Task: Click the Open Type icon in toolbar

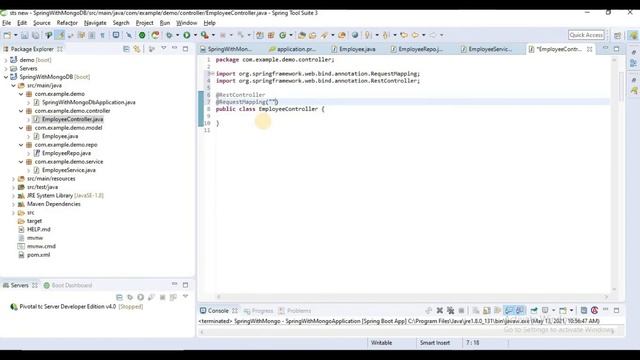Action: (302, 35)
